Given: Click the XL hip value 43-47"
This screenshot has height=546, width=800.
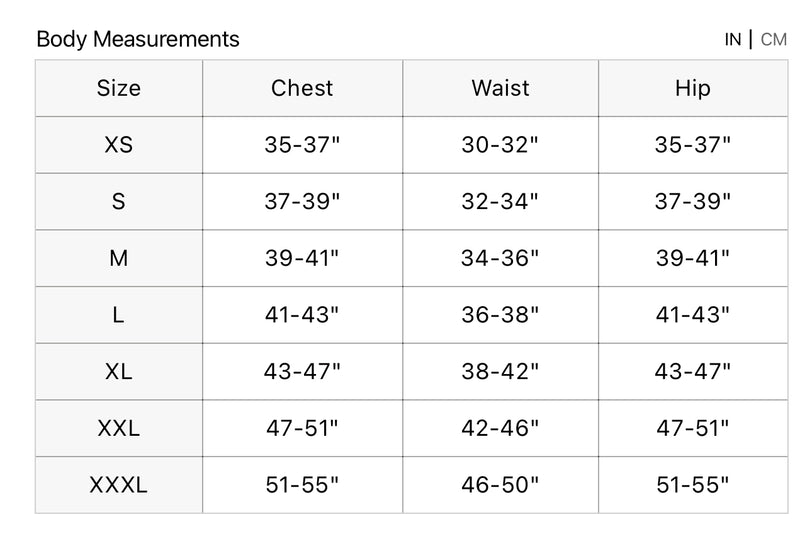Looking at the screenshot, I should click(x=692, y=372).
